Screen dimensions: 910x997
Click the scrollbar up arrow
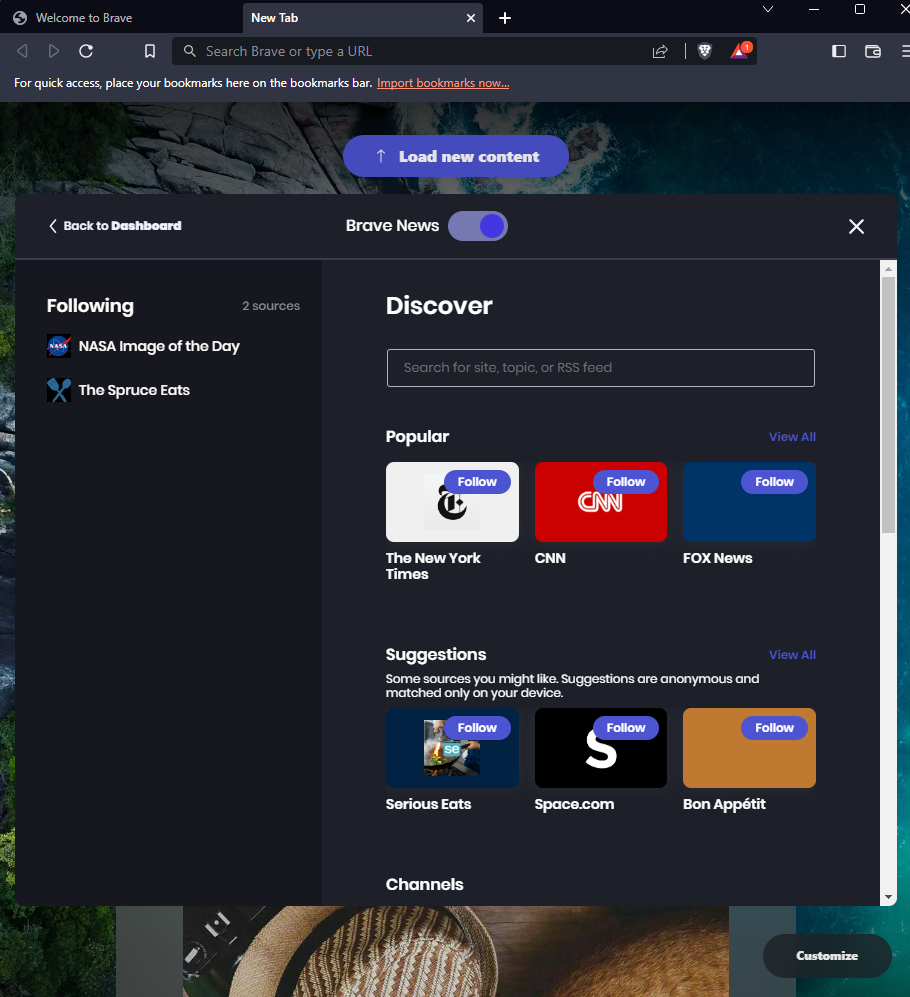(888, 269)
